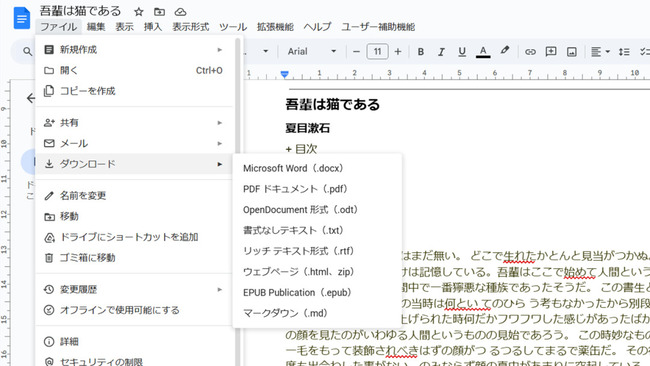Decrease font size with minus button
650x366 pixels.
(356, 52)
